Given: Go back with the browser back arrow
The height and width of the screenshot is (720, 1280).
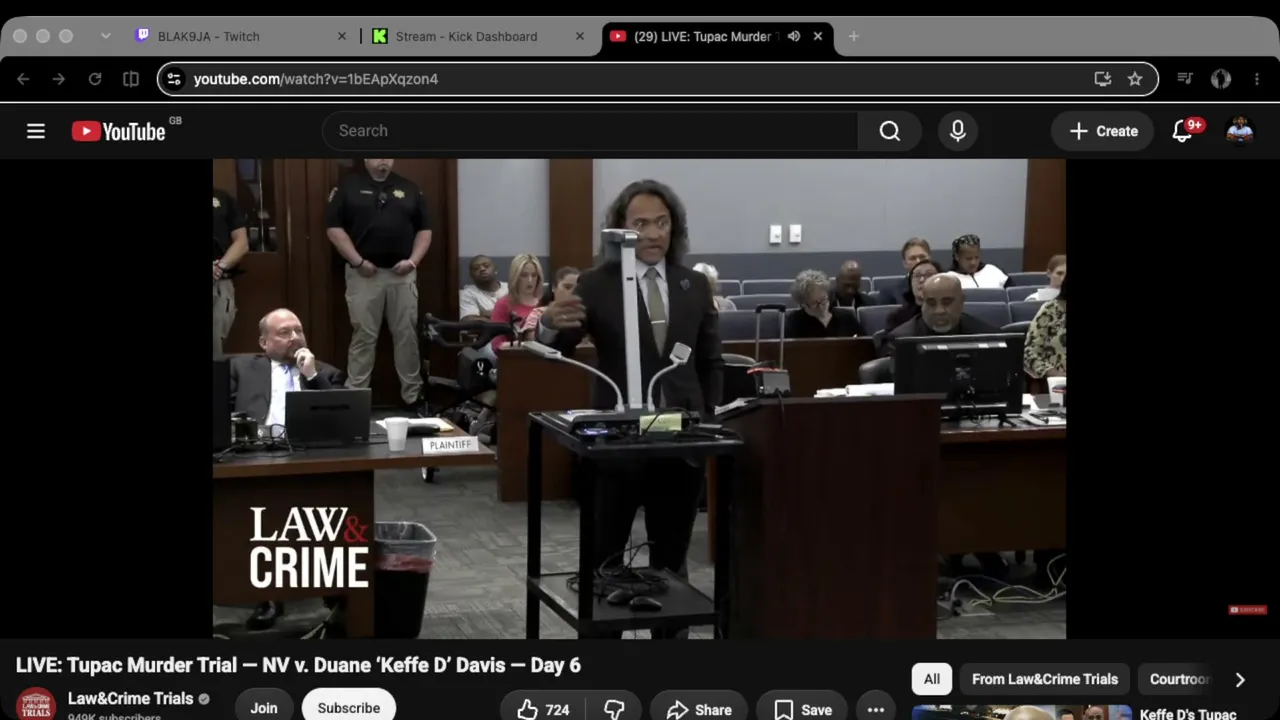Looking at the screenshot, I should [x=23, y=79].
